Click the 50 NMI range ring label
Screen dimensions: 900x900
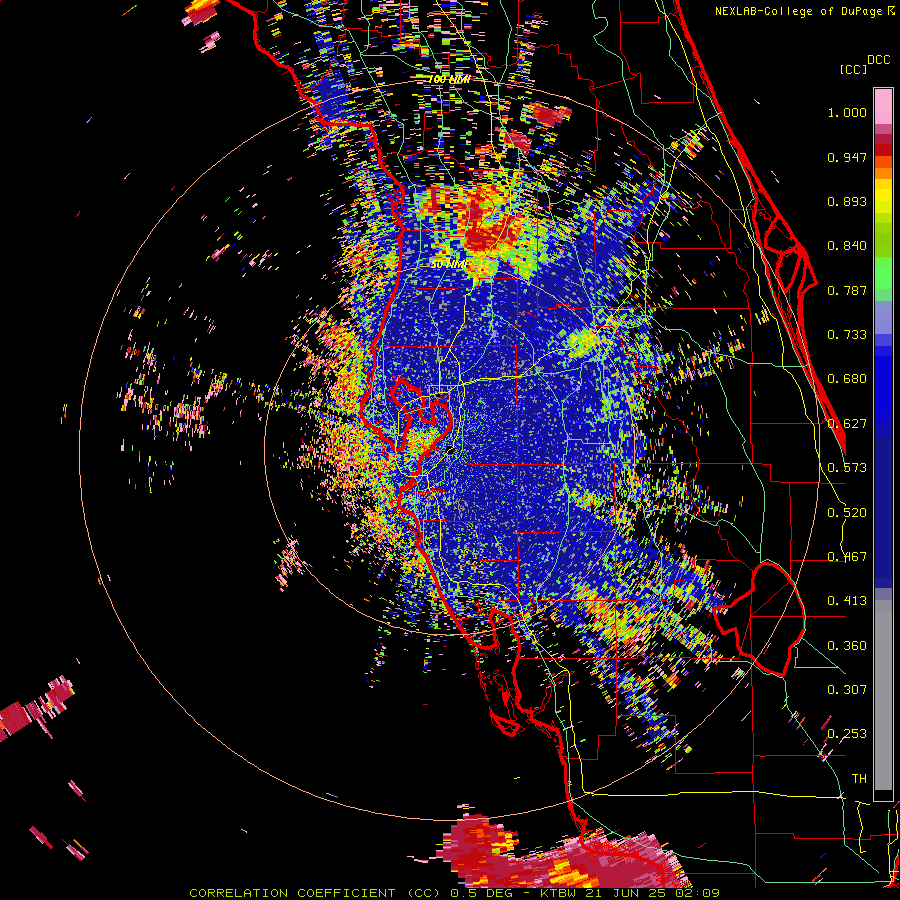pyautogui.click(x=449, y=265)
